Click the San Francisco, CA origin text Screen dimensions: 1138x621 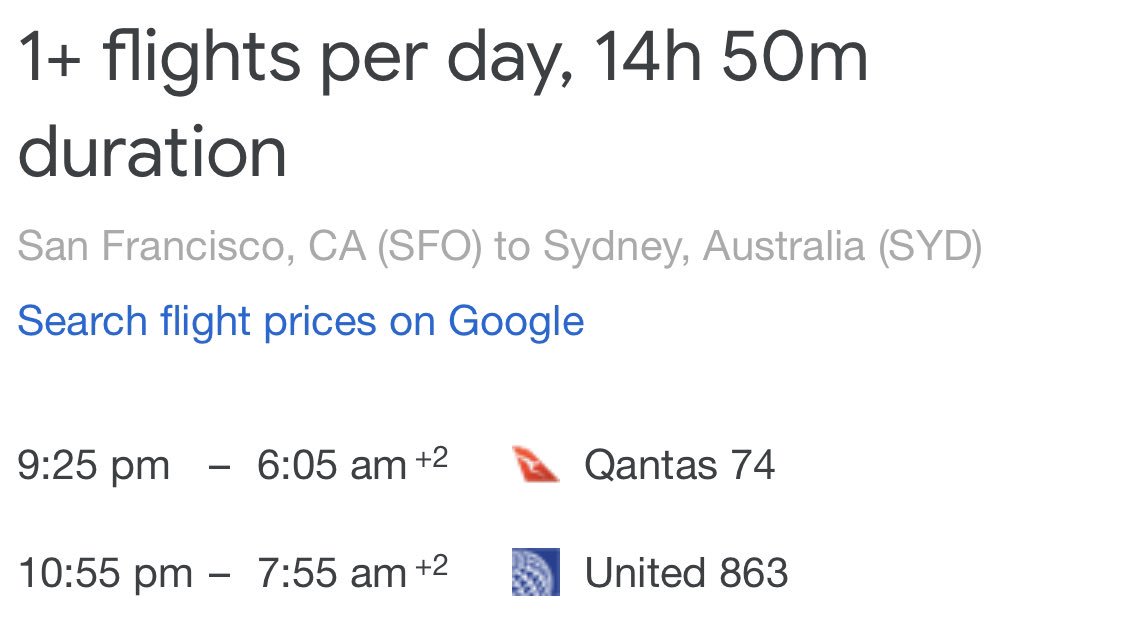point(190,246)
